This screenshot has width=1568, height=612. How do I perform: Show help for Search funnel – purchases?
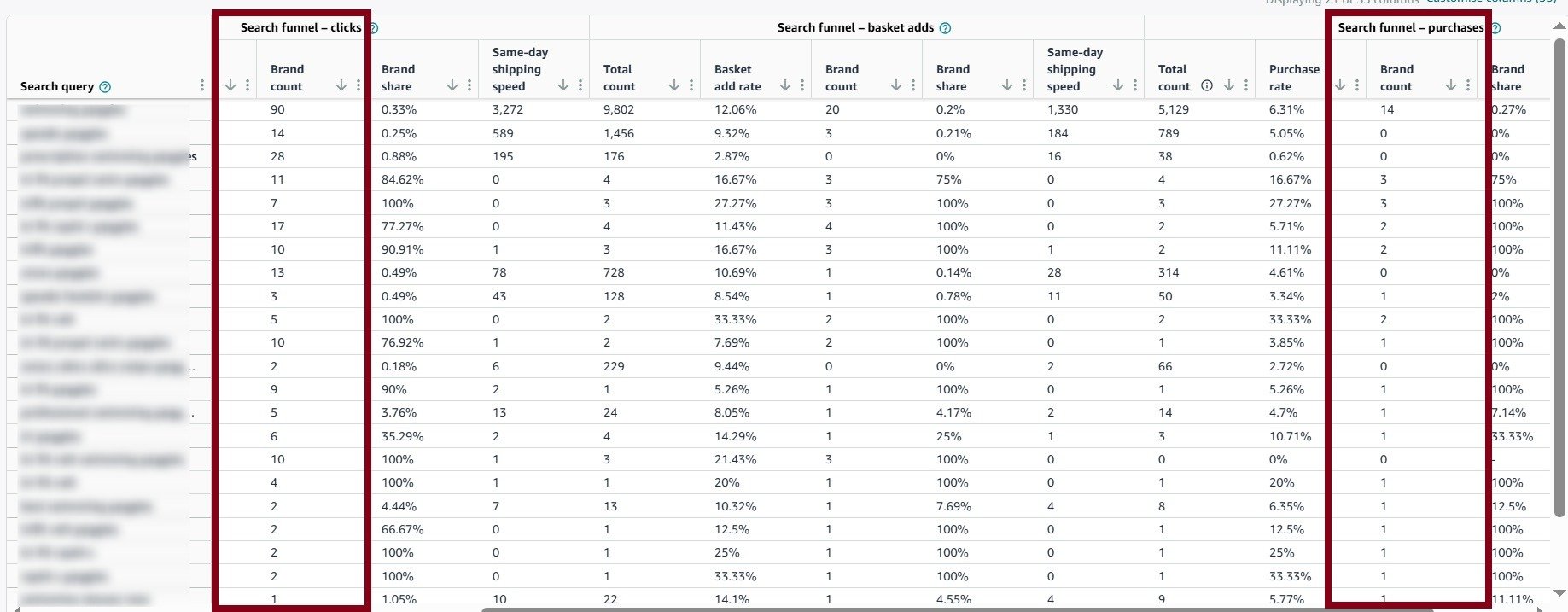1495,28
